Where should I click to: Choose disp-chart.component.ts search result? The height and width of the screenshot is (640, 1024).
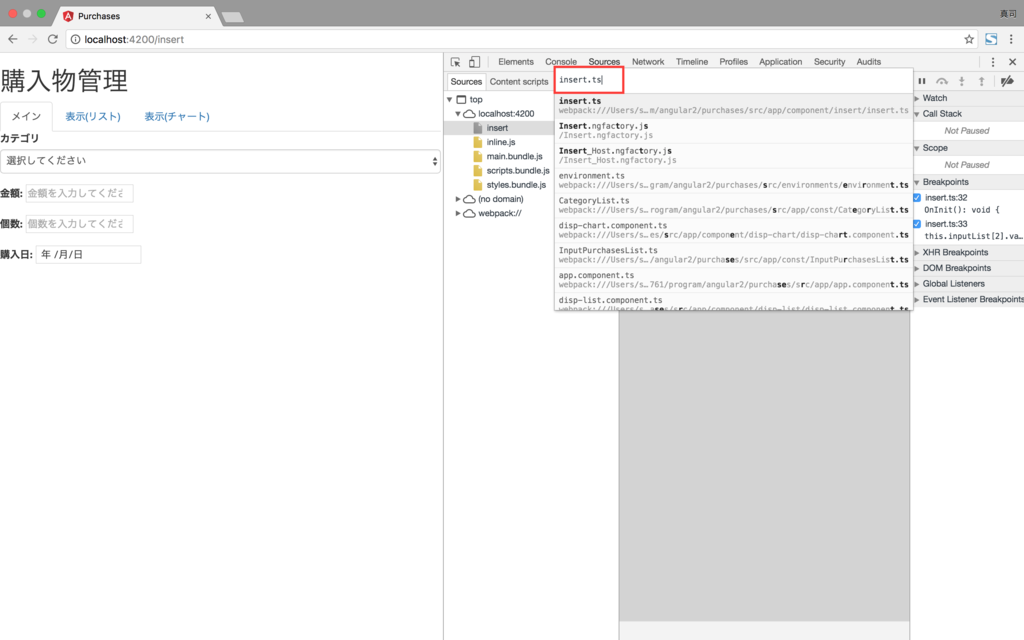click(x=733, y=230)
